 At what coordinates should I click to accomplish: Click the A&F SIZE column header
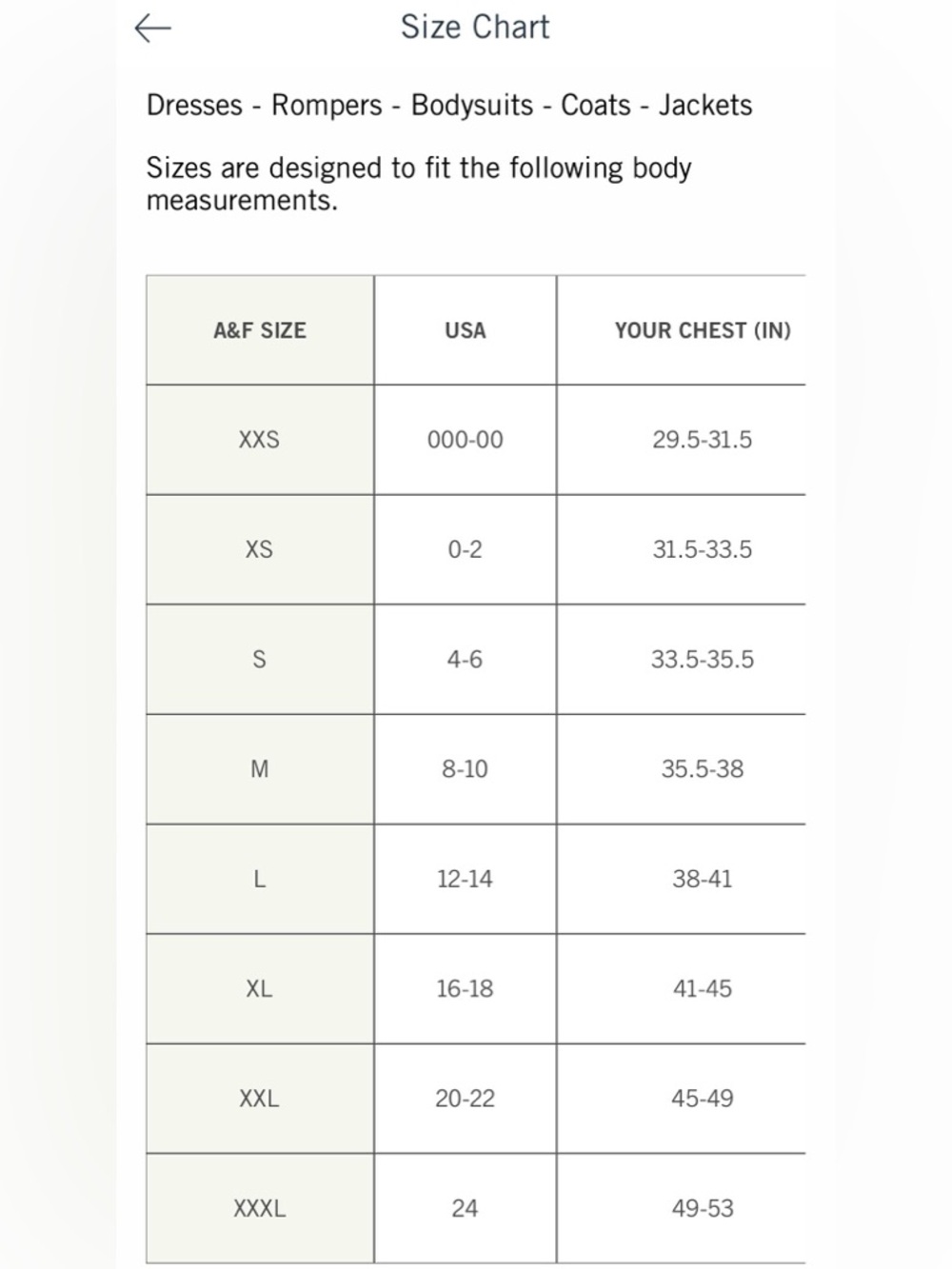260,330
